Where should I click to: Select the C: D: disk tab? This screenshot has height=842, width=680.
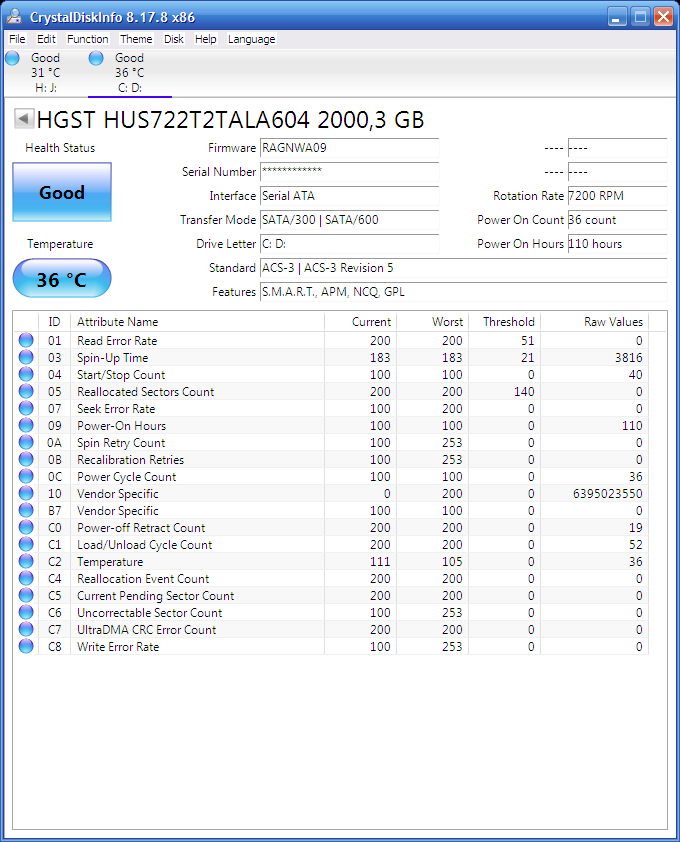tap(129, 73)
